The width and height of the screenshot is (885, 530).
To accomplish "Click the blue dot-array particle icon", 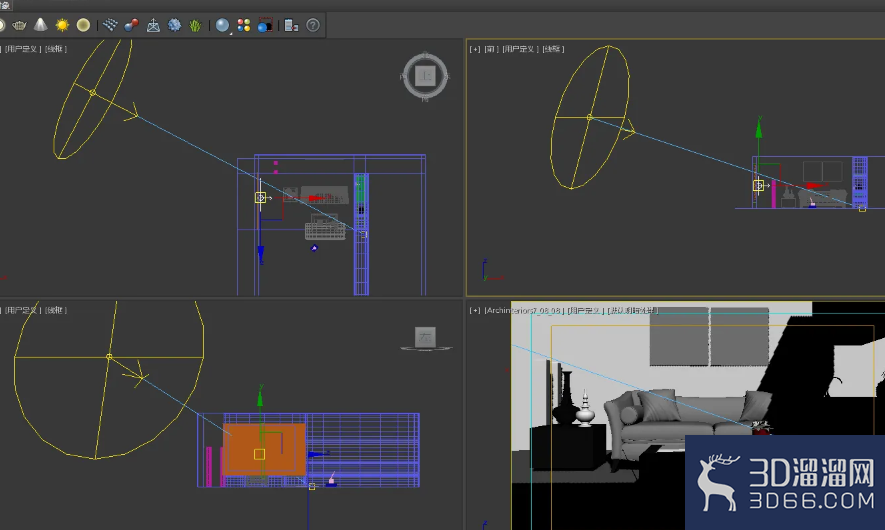I will (x=110, y=25).
